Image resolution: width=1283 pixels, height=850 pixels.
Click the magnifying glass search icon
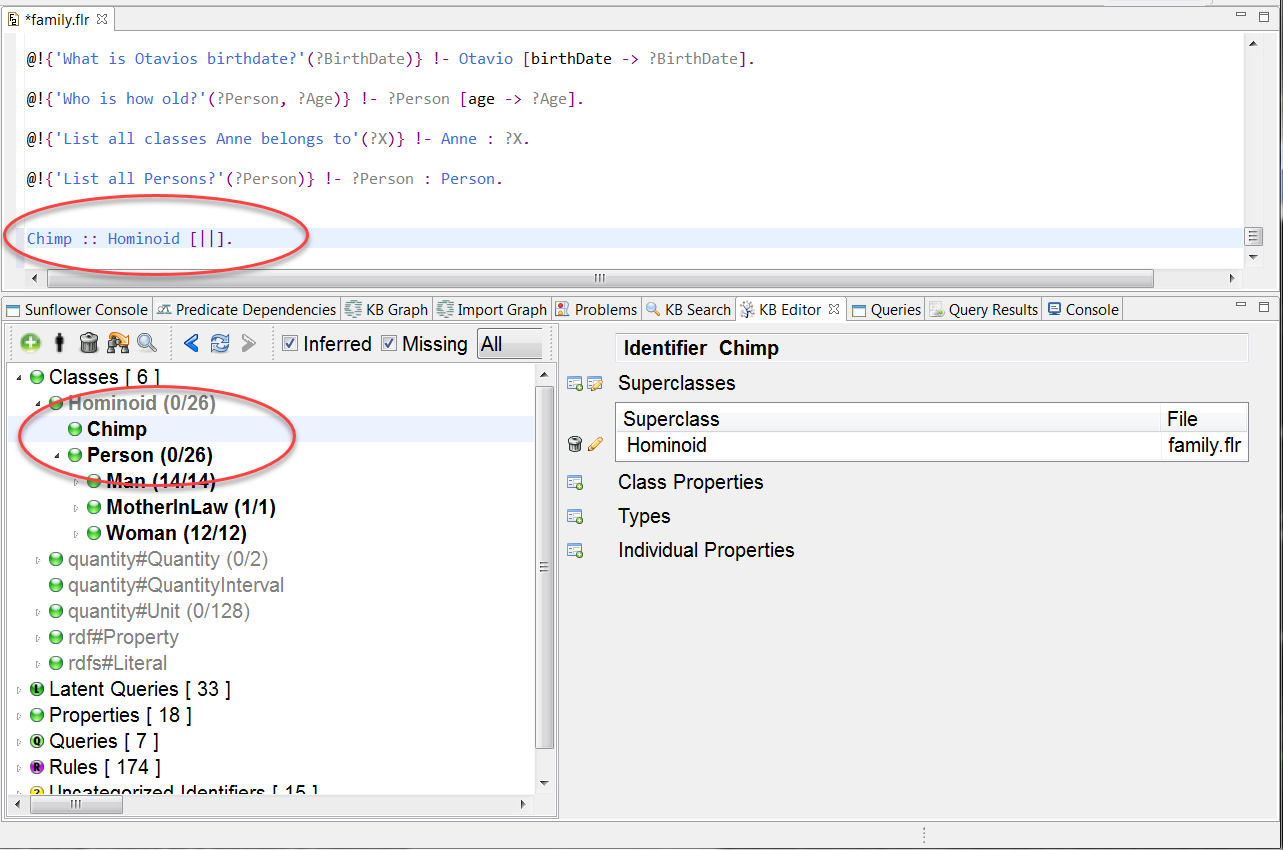click(147, 343)
